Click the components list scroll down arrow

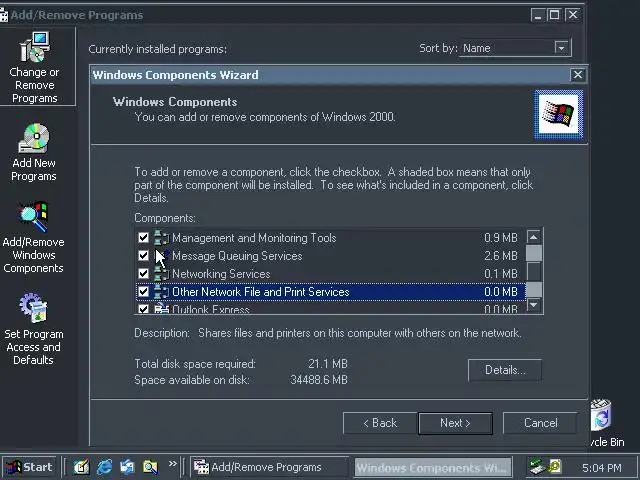[534, 304]
